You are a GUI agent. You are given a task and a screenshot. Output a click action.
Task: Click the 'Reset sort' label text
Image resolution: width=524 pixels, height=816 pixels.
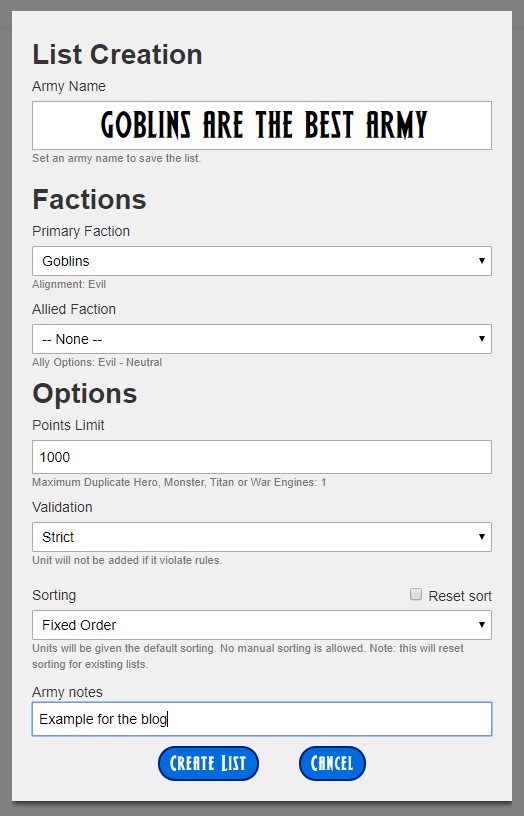[459, 596]
